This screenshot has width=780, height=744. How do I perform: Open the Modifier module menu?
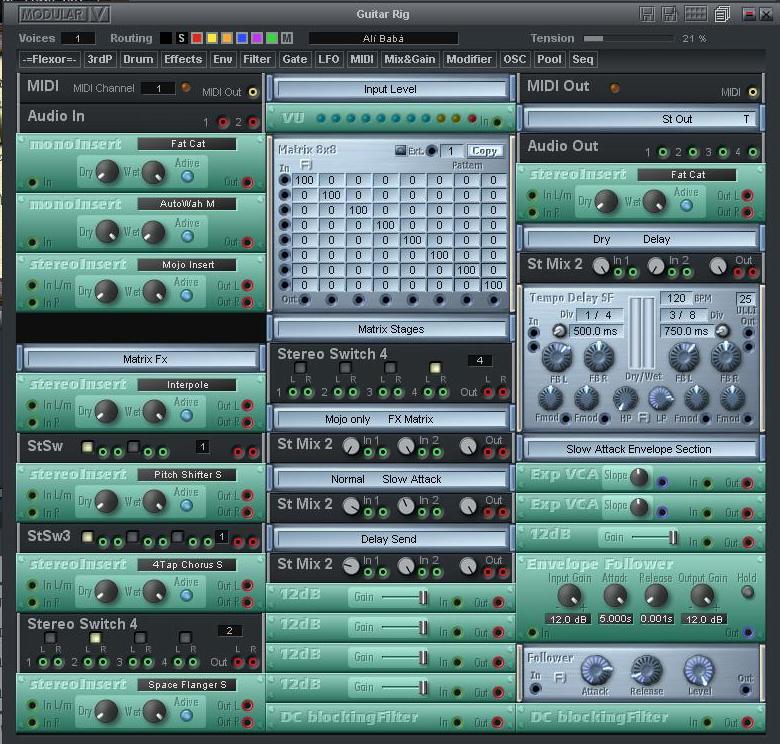click(469, 59)
